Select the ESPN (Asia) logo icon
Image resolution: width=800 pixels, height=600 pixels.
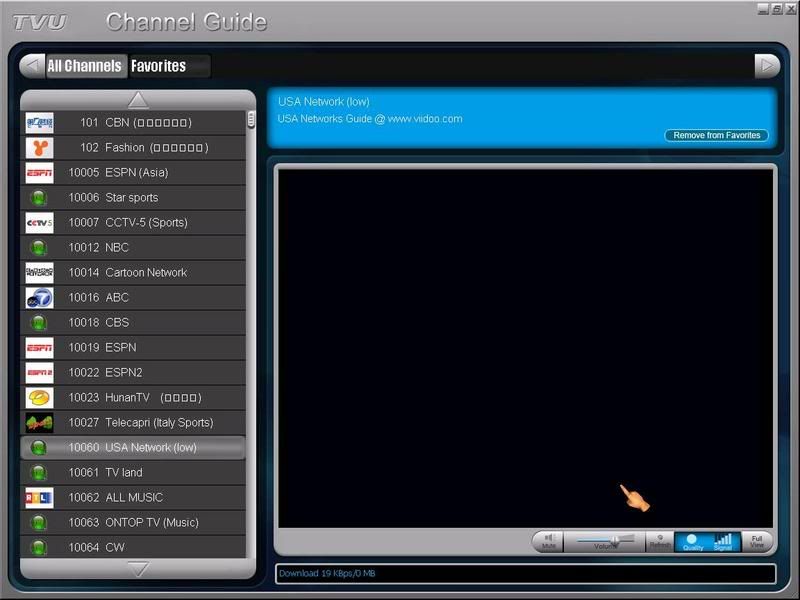39,172
